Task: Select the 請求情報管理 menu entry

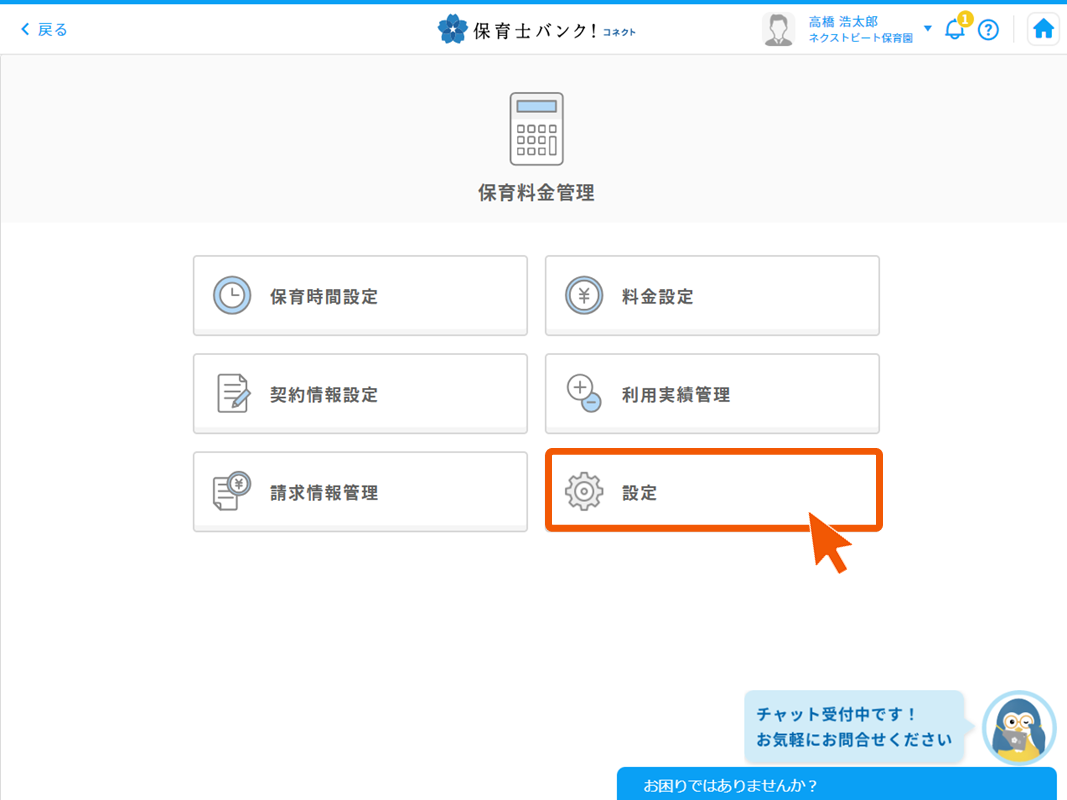Action: 360,491
